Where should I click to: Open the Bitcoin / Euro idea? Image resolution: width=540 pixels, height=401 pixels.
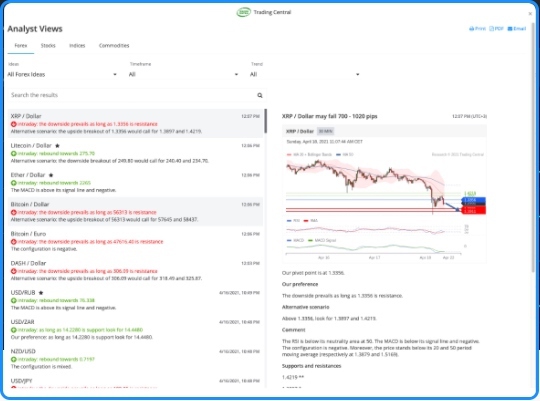pos(135,241)
